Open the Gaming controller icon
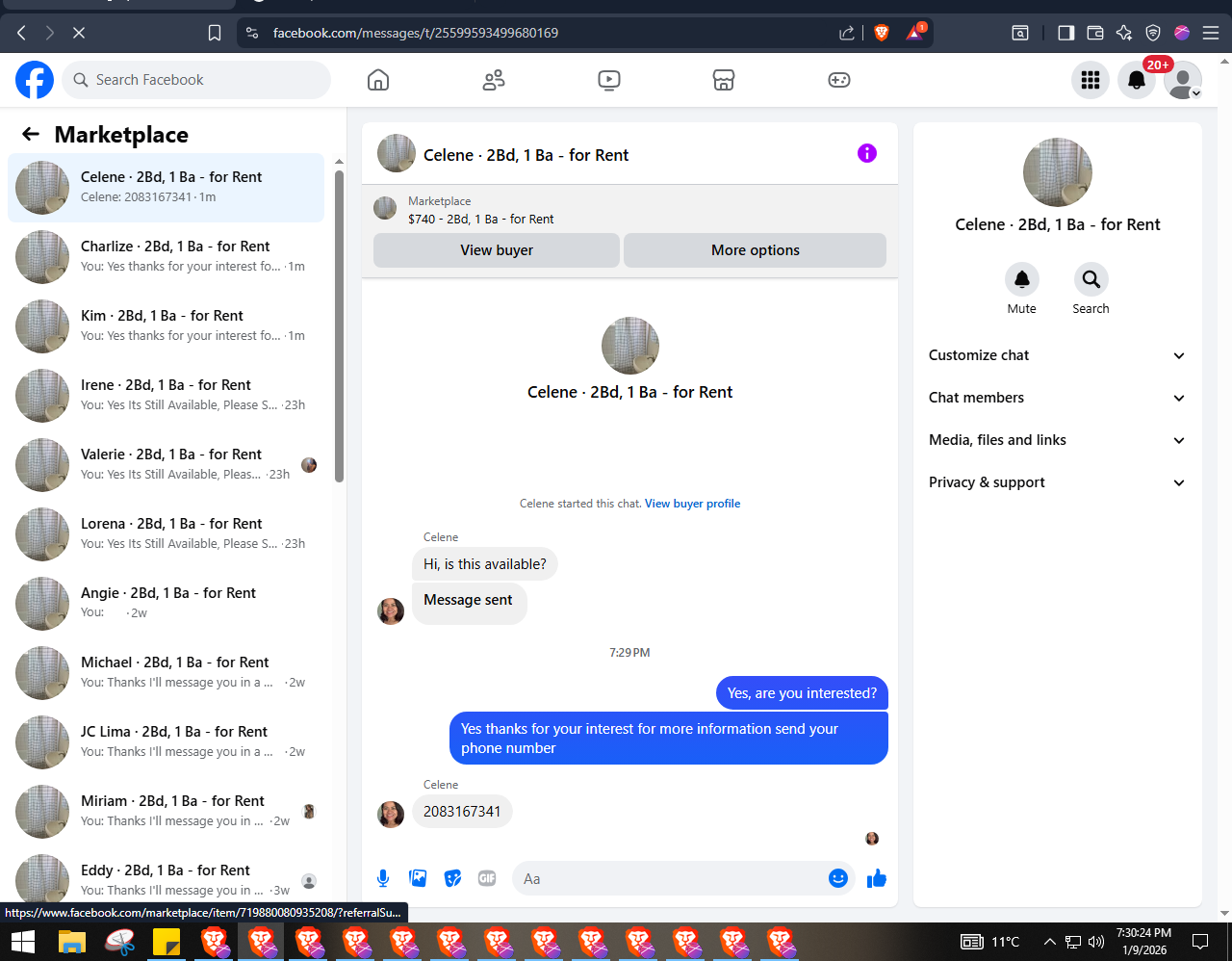This screenshot has height=961, width=1232. [x=839, y=80]
